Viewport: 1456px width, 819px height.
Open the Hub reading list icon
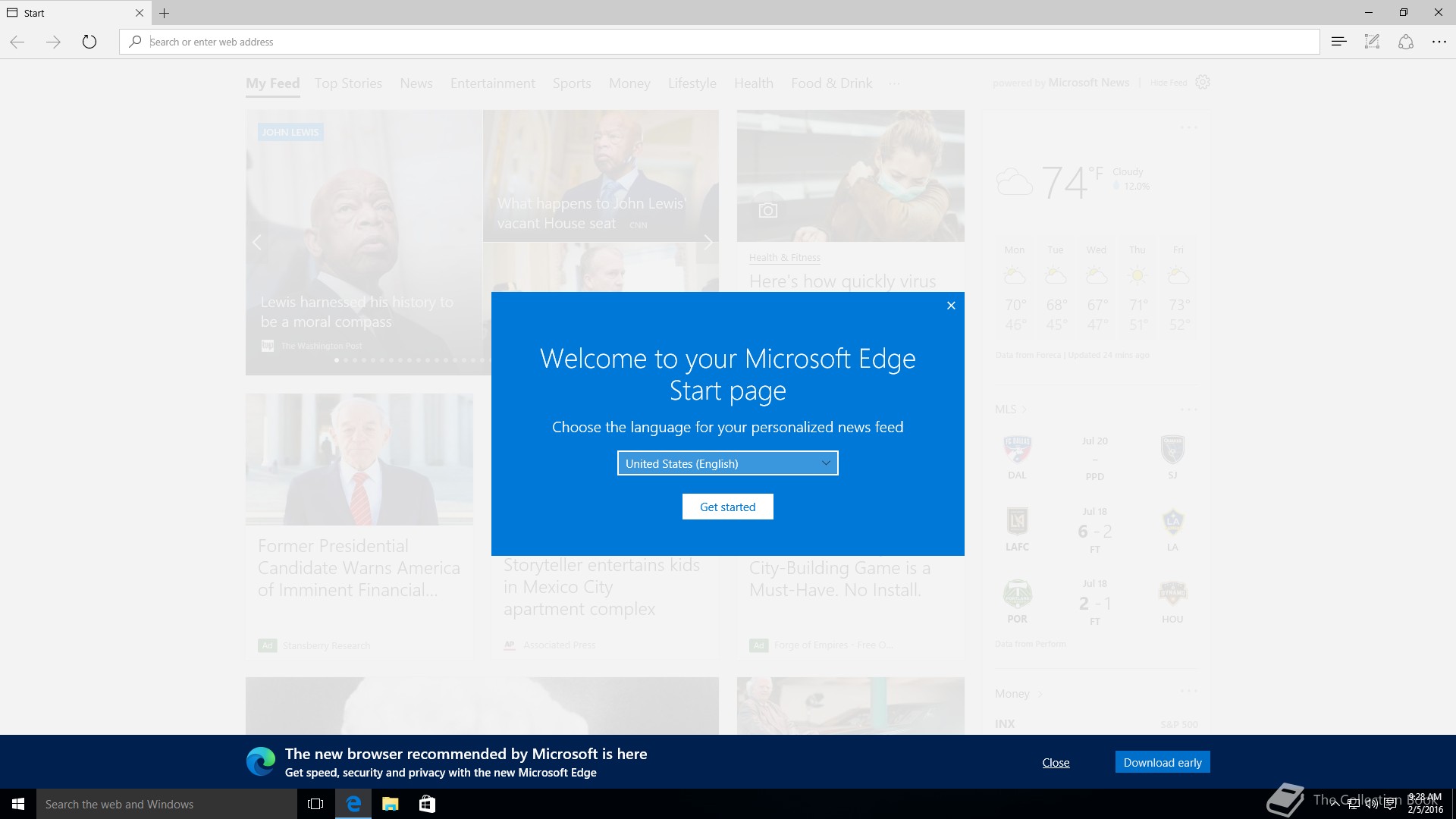tap(1338, 42)
